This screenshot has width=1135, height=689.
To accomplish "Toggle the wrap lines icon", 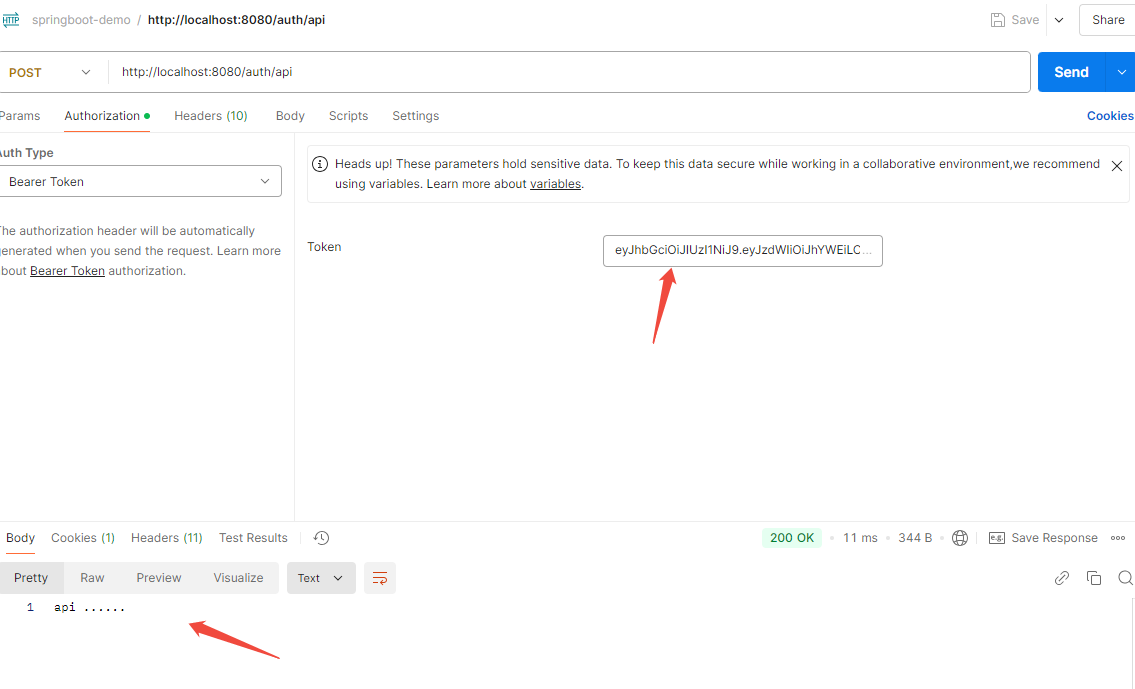I will (379, 578).
